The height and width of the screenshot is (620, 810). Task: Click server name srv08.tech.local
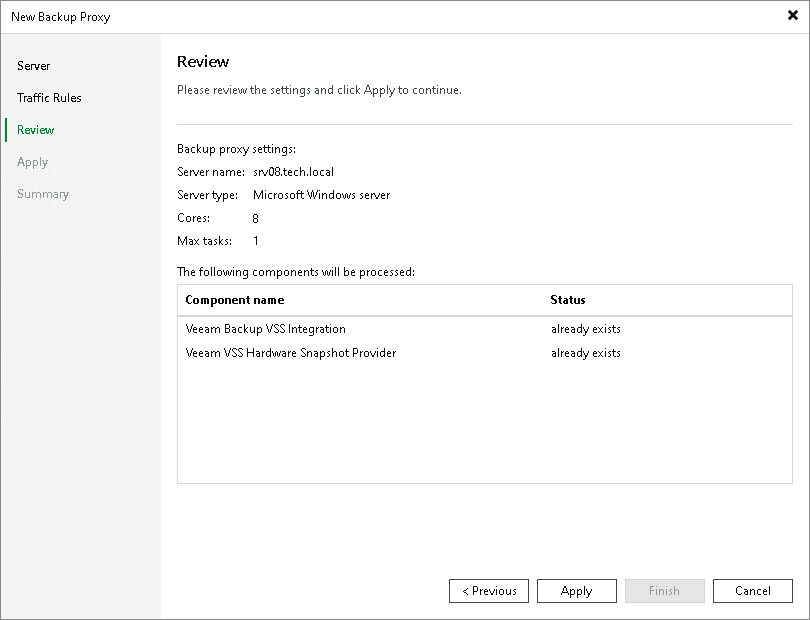(x=293, y=172)
